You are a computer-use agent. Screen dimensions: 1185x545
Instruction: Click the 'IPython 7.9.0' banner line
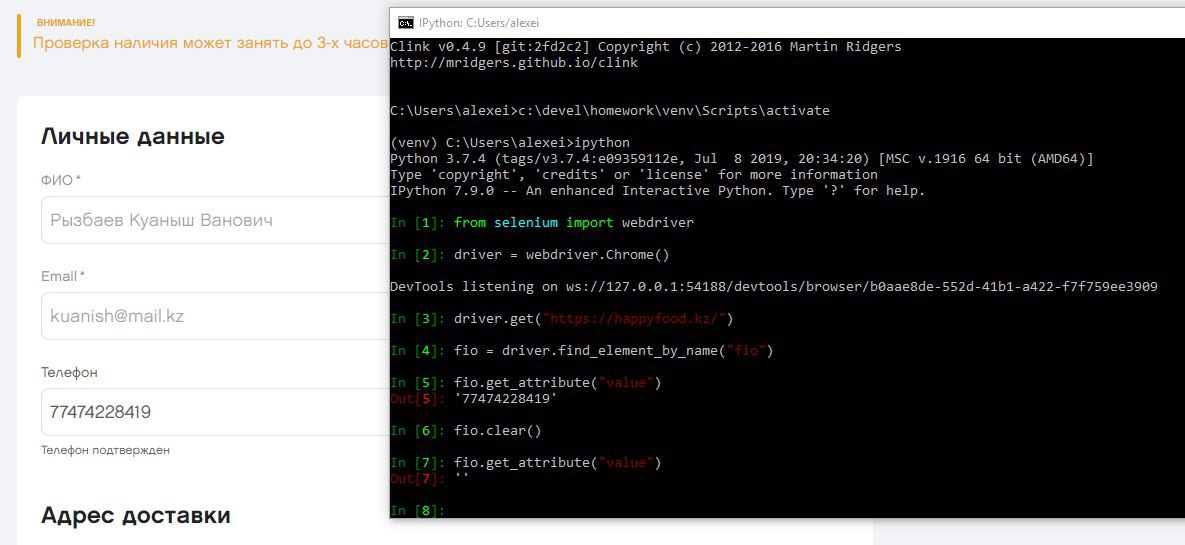point(657,190)
